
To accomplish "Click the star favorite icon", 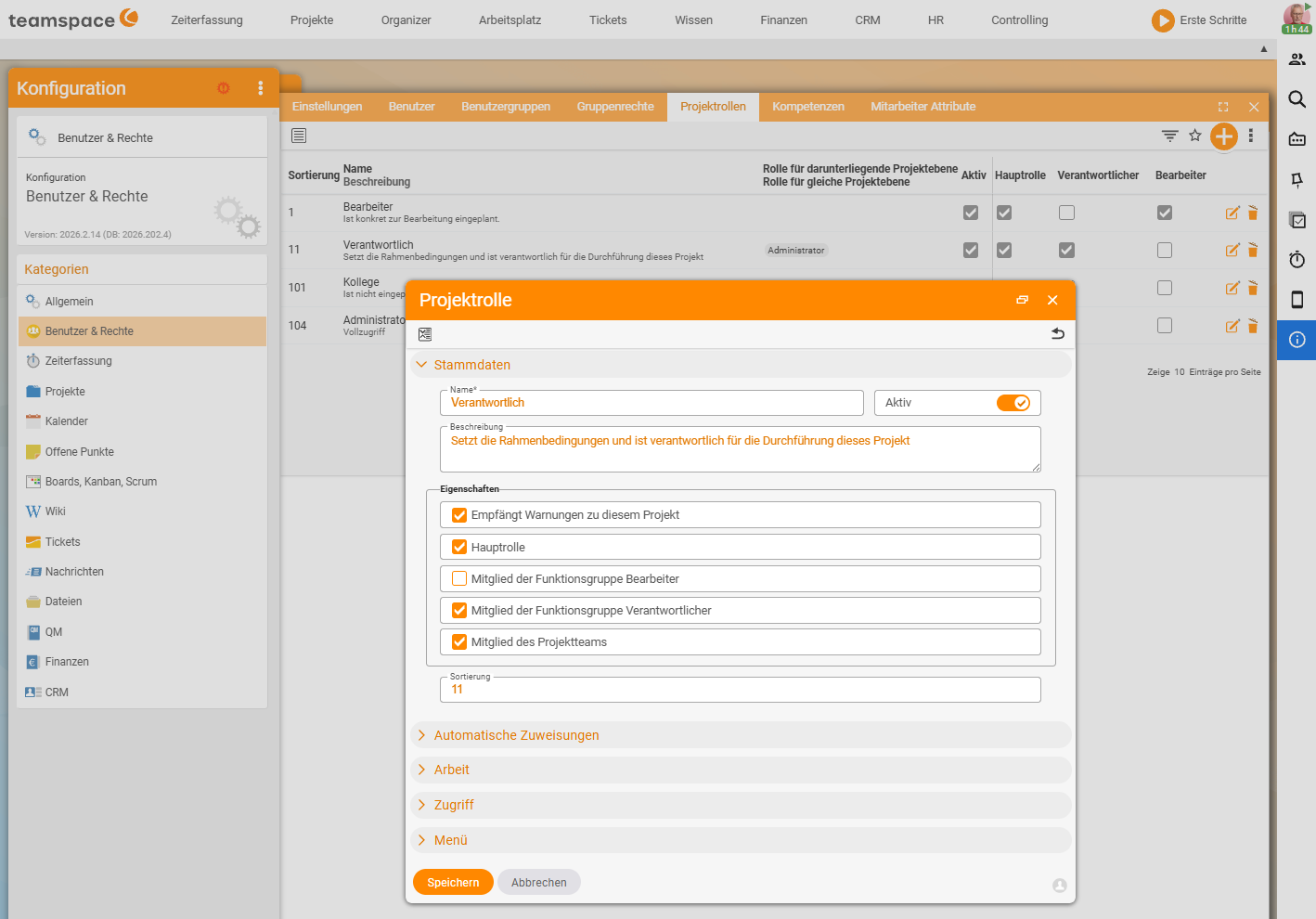I will pos(1195,136).
